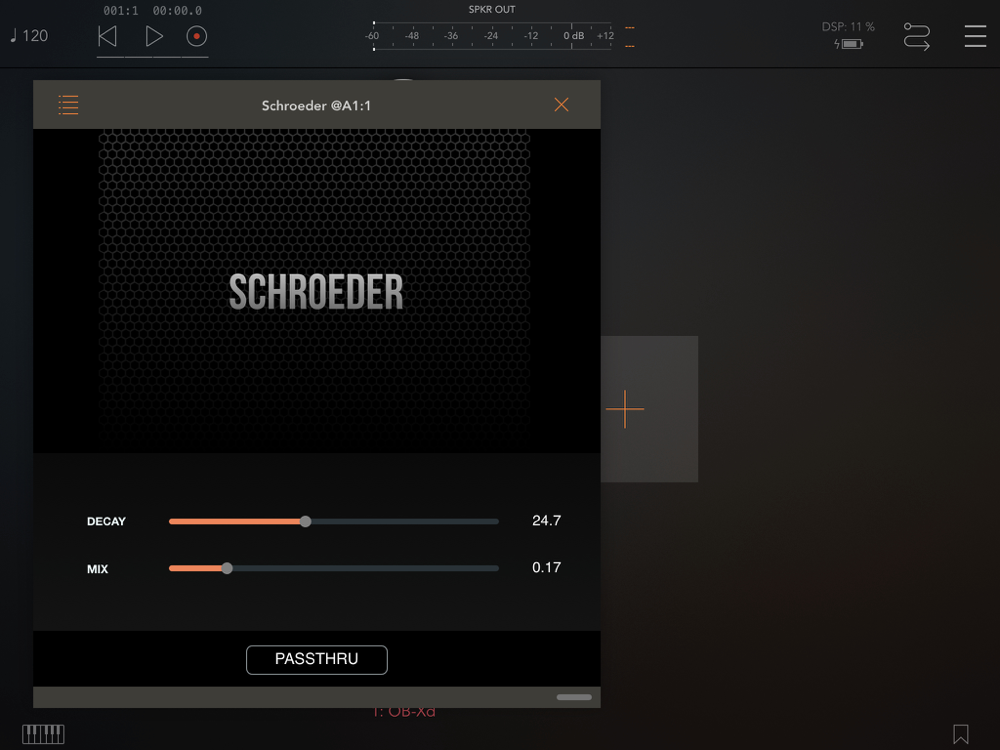The height and width of the screenshot is (750, 1000).
Task: Open Schroeder preset list icon
Action: click(68, 105)
